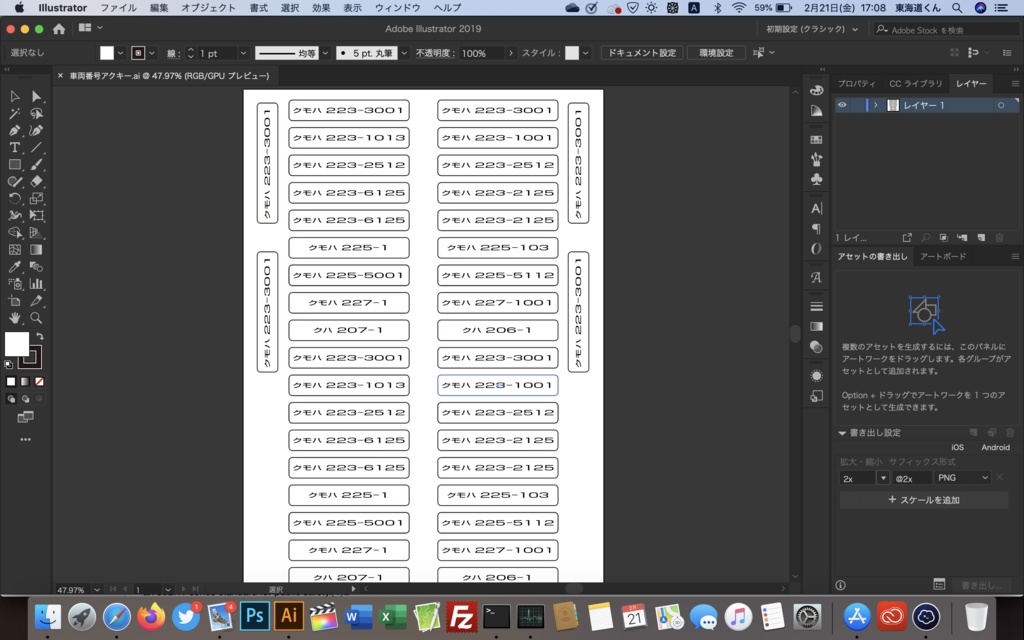Click Collect for Export icon in Layers panel
Viewport: 1024px width, 640px height.
pos(907,238)
